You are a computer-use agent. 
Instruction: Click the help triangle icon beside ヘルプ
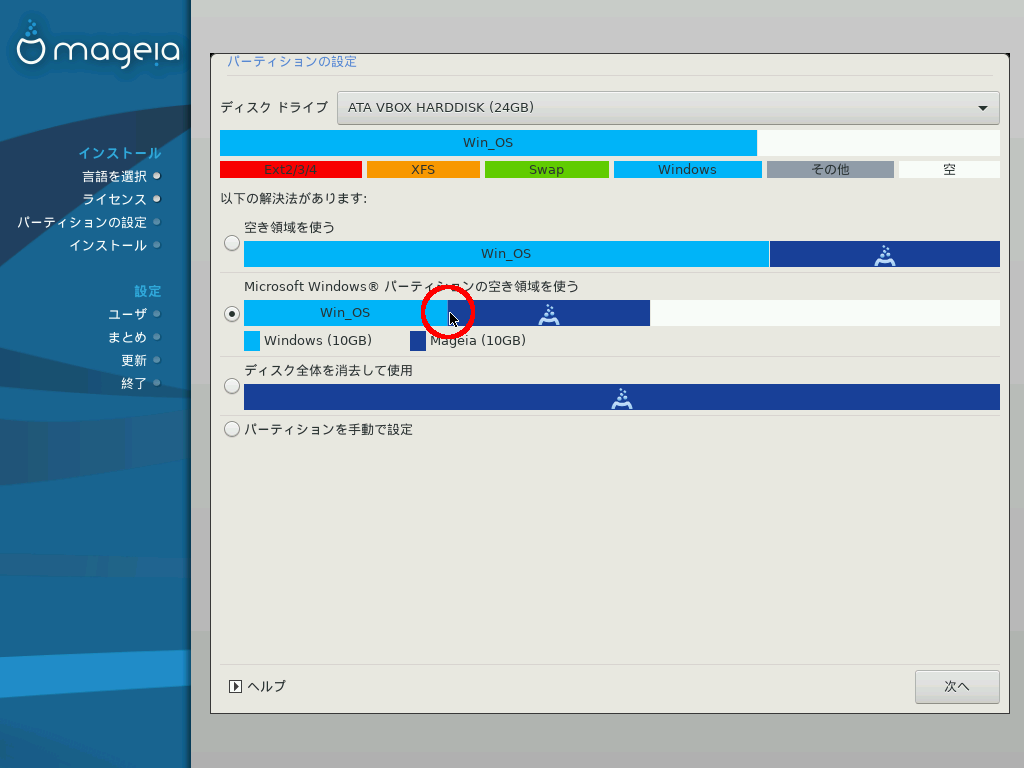(x=235, y=686)
